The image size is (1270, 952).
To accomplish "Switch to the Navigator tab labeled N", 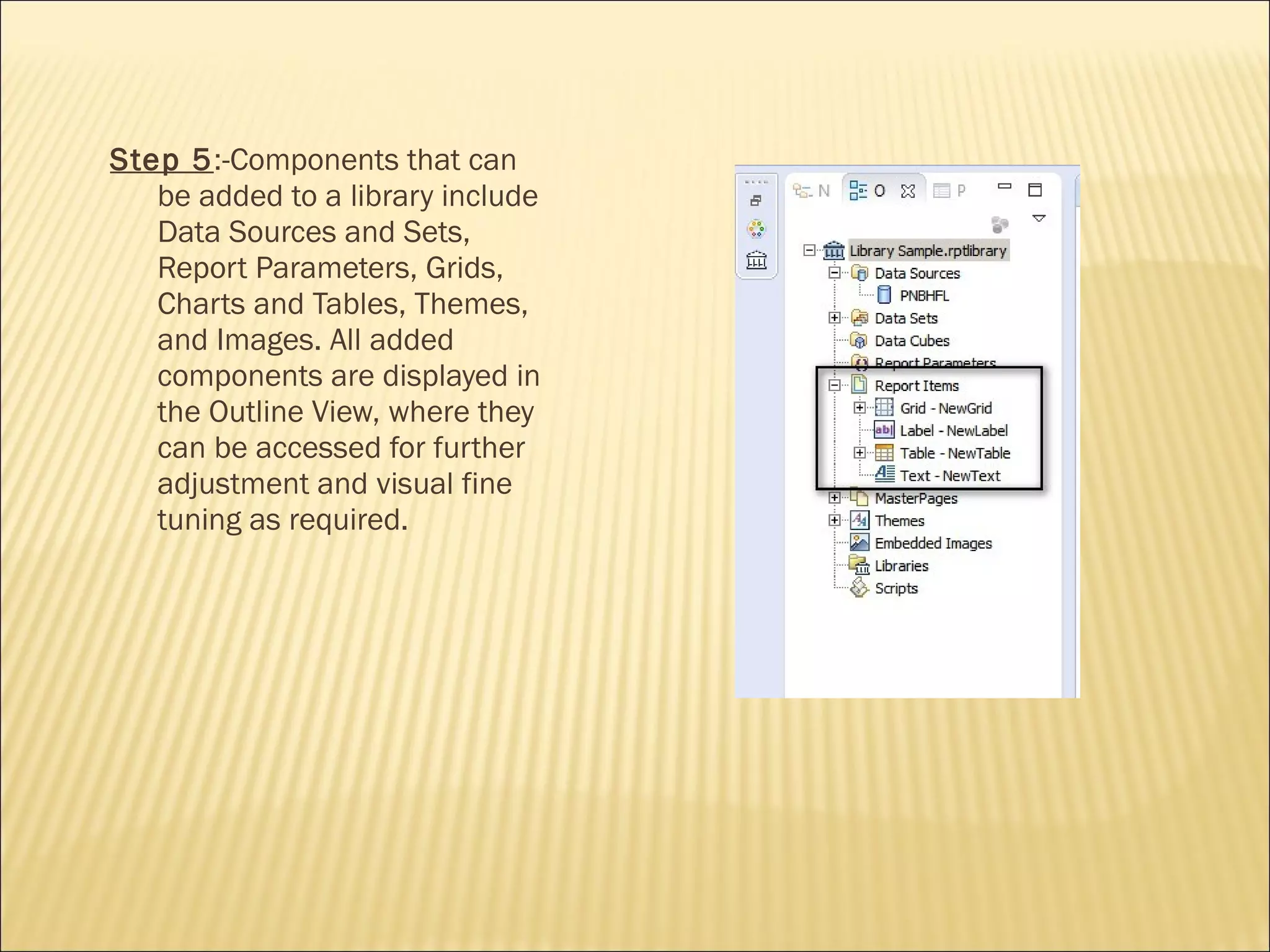I will point(811,191).
